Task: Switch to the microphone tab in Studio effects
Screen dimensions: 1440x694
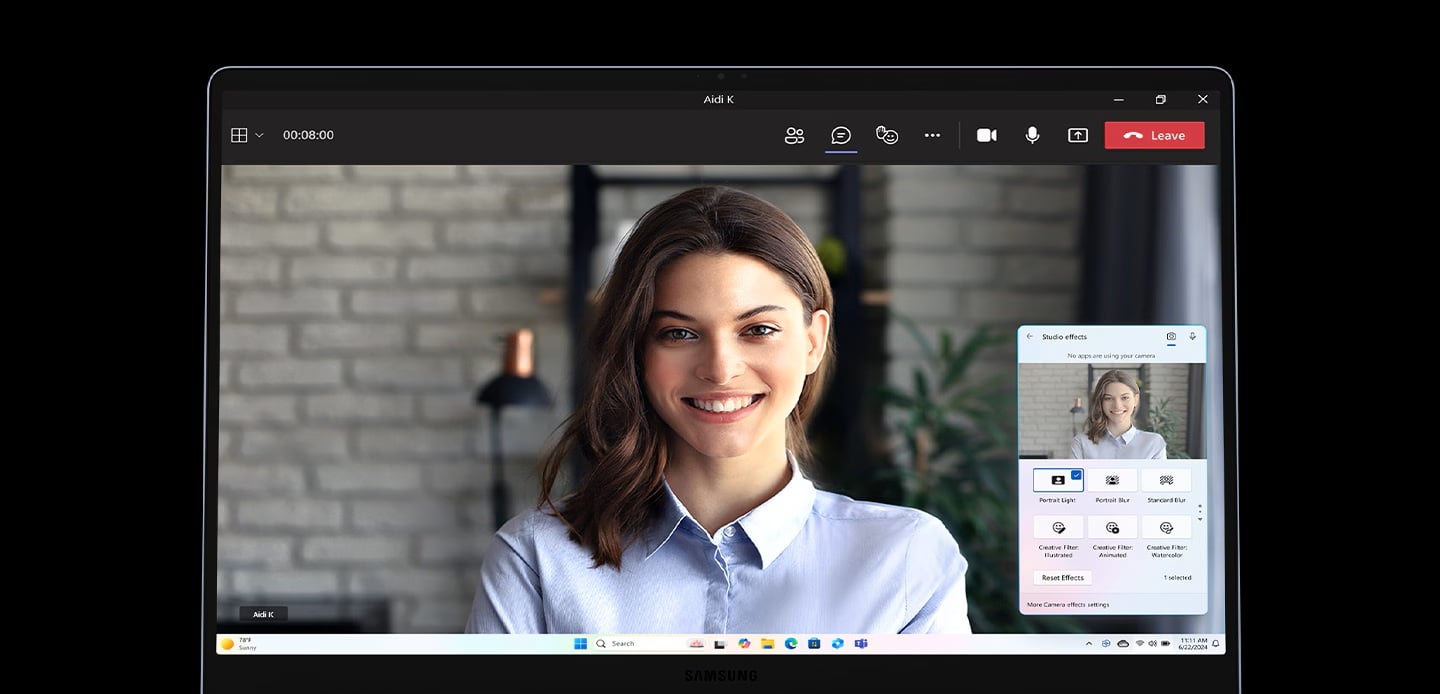Action: tap(1192, 337)
